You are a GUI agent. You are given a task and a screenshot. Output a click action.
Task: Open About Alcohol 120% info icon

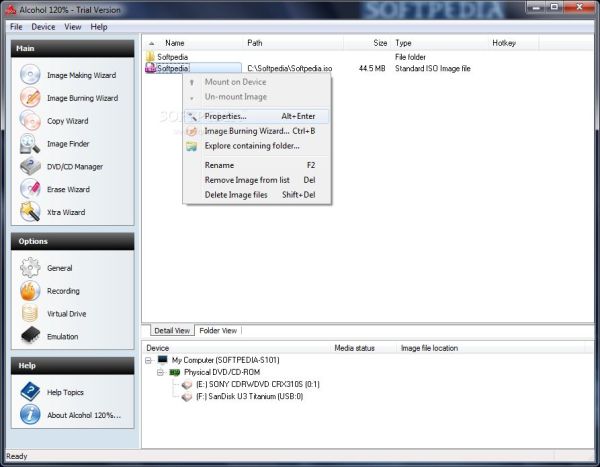coord(30,415)
